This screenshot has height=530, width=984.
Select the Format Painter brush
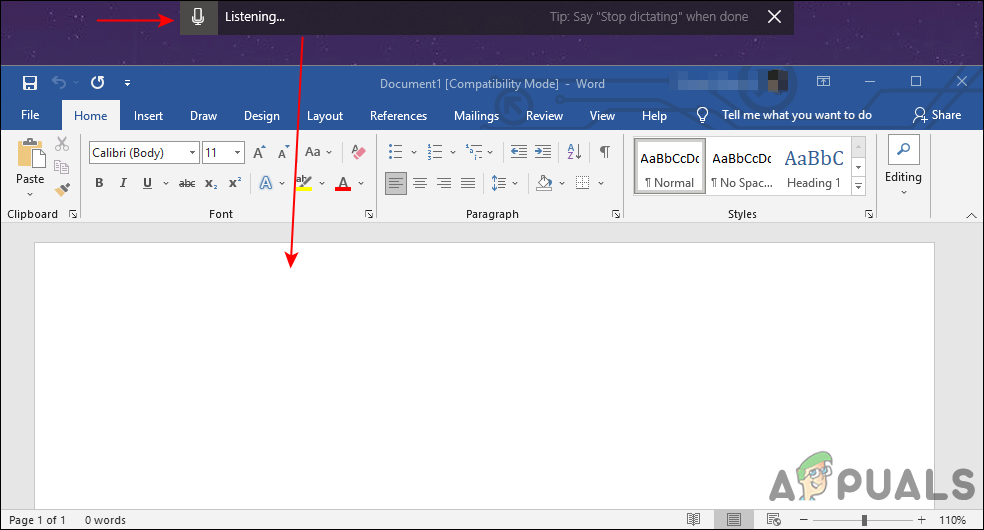pyautogui.click(x=62, y=189)
